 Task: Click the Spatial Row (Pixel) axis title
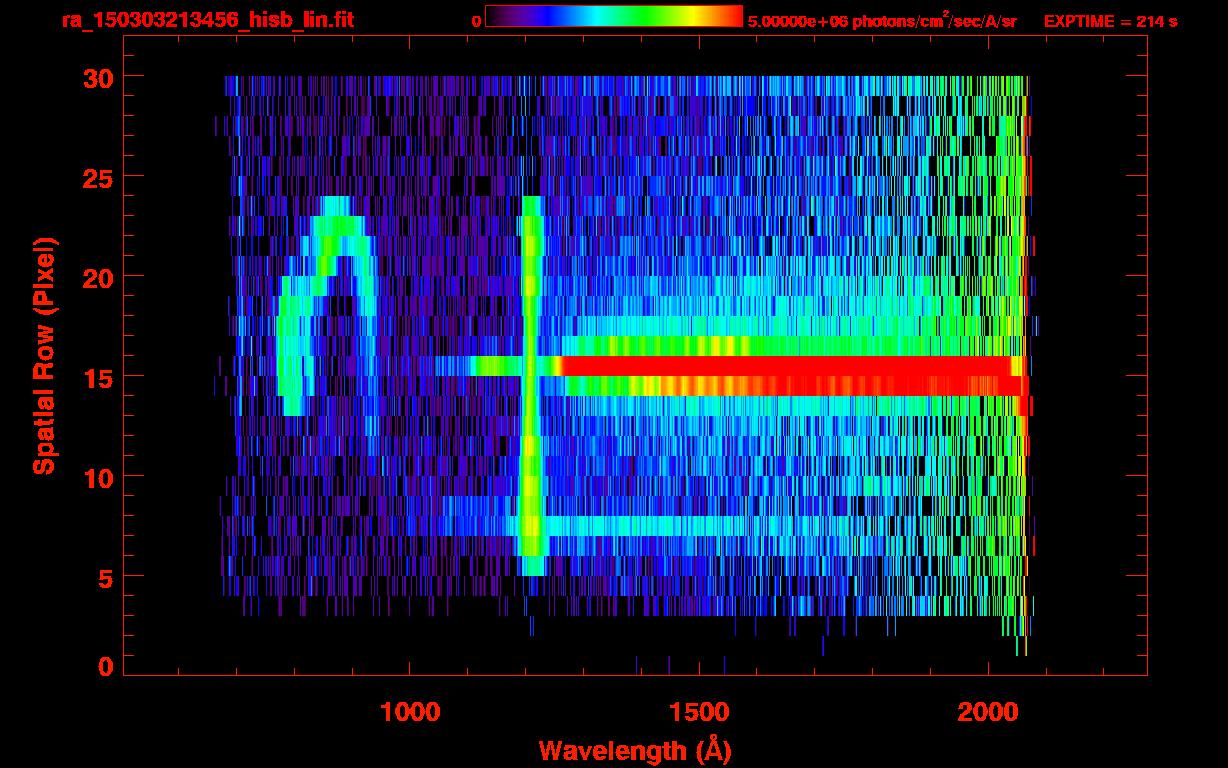44,355
